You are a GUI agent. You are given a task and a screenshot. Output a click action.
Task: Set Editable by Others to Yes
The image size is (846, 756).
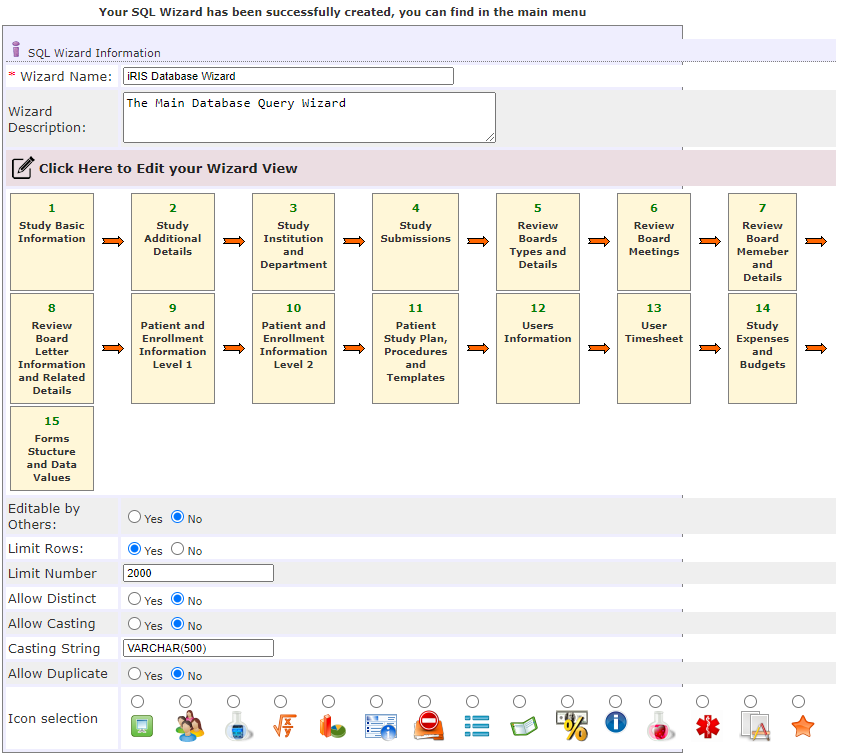[x=134, y=517]
